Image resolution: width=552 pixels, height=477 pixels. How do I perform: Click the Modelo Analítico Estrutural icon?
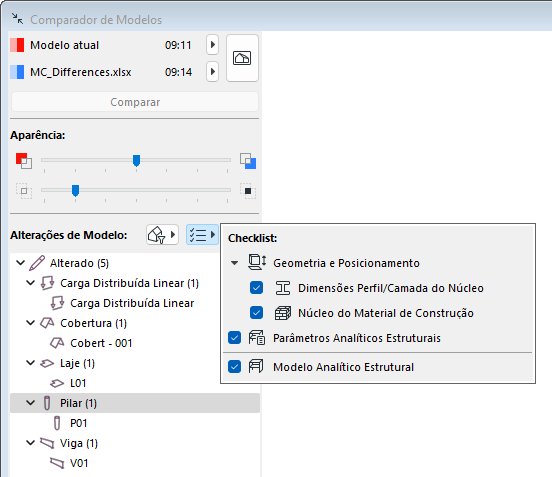click(256, 366)
